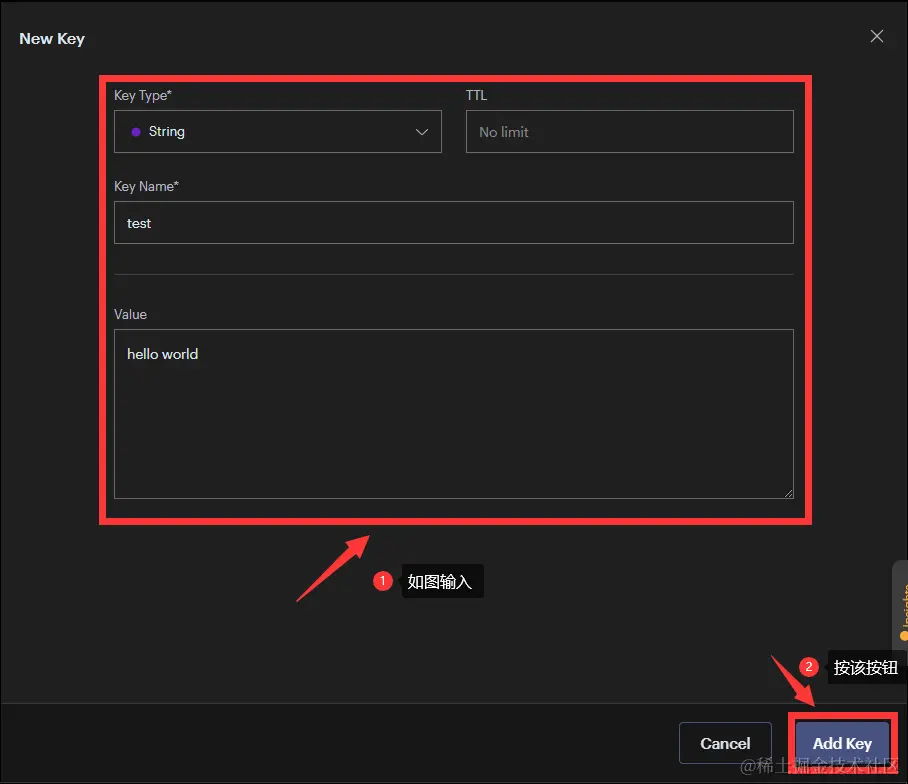This screenshot has height=784, width=908.
Task: Click the Add Key button
Action: [842, 743]
